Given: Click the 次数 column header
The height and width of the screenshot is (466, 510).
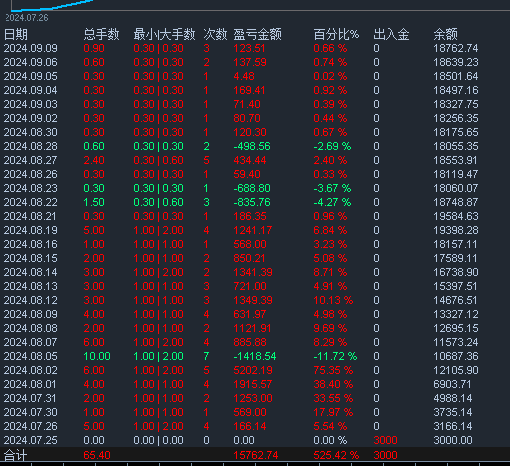Looking at the screenshot, I should (x=215, y=34).
